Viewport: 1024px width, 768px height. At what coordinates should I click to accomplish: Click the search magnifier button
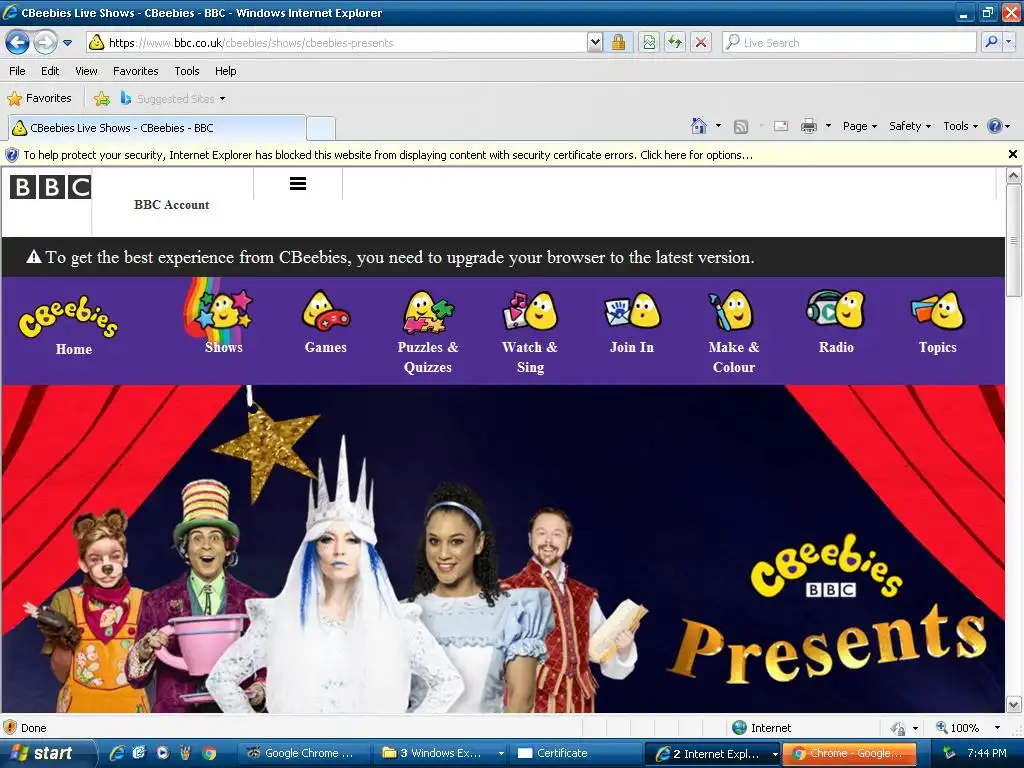991,42
